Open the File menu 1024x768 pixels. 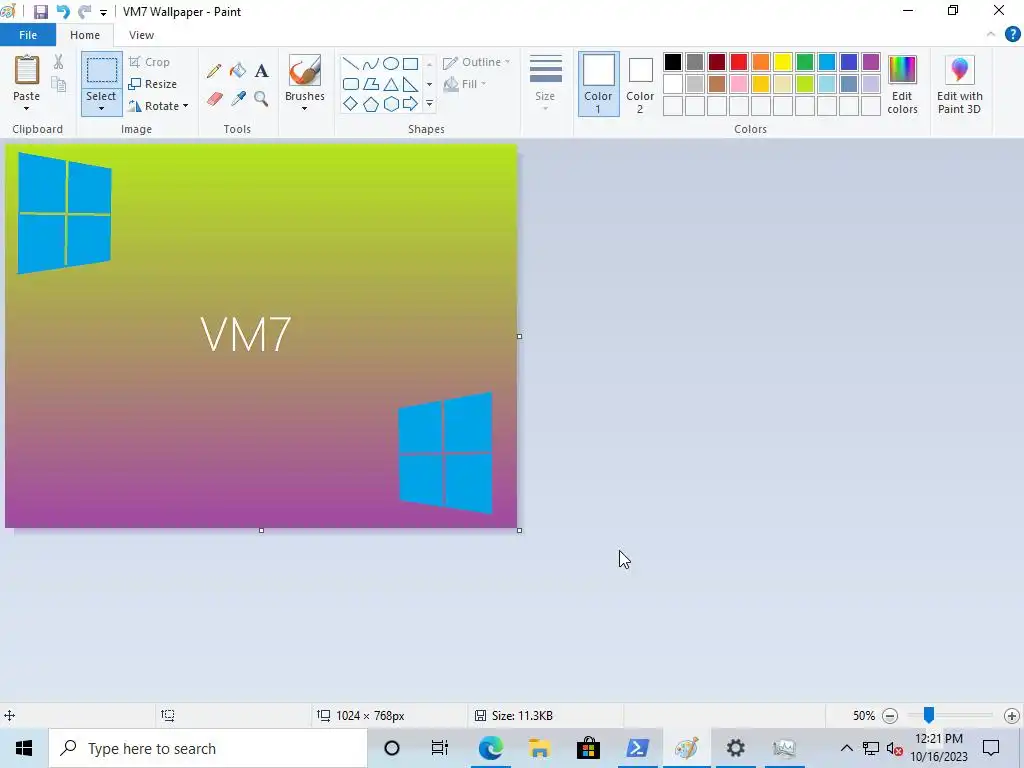point(28,35)
